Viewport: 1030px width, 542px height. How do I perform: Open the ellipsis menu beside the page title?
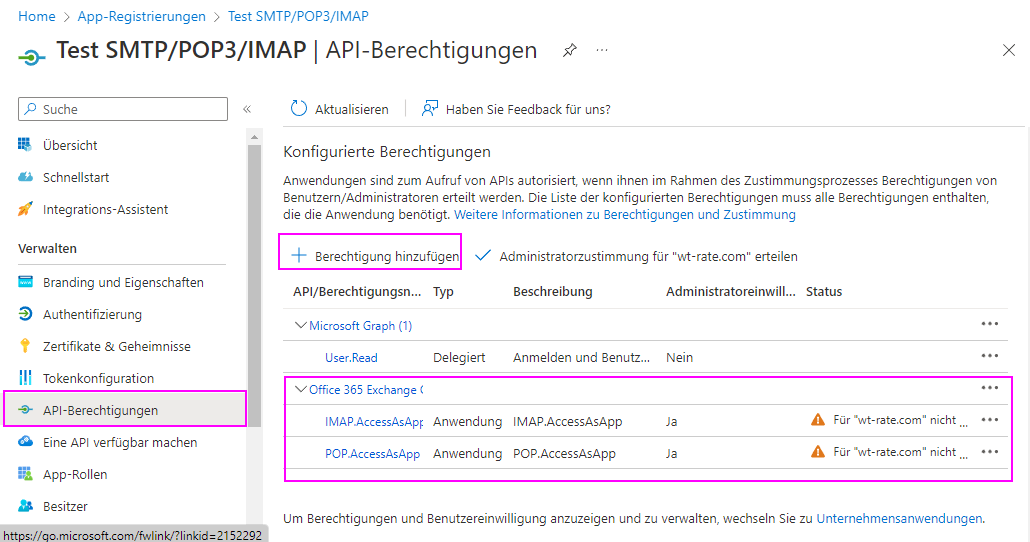602,50
